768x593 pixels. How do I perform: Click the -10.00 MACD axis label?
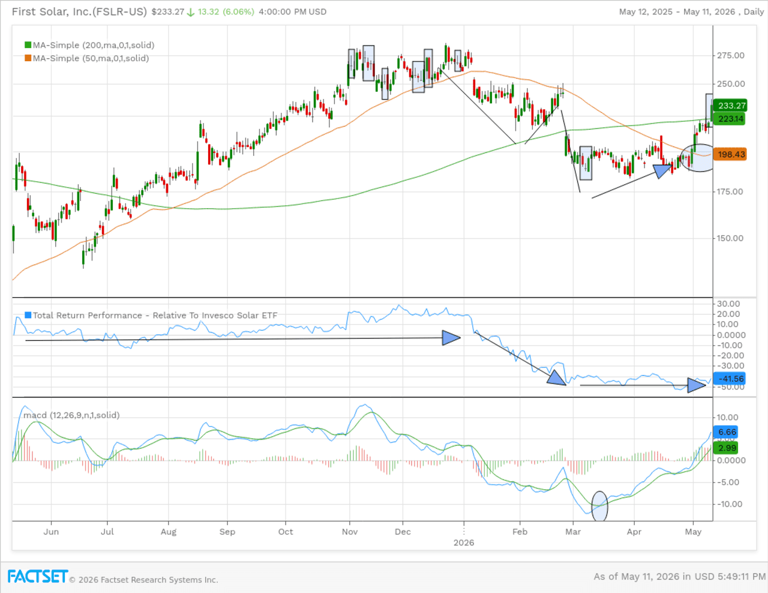(728, 504)
